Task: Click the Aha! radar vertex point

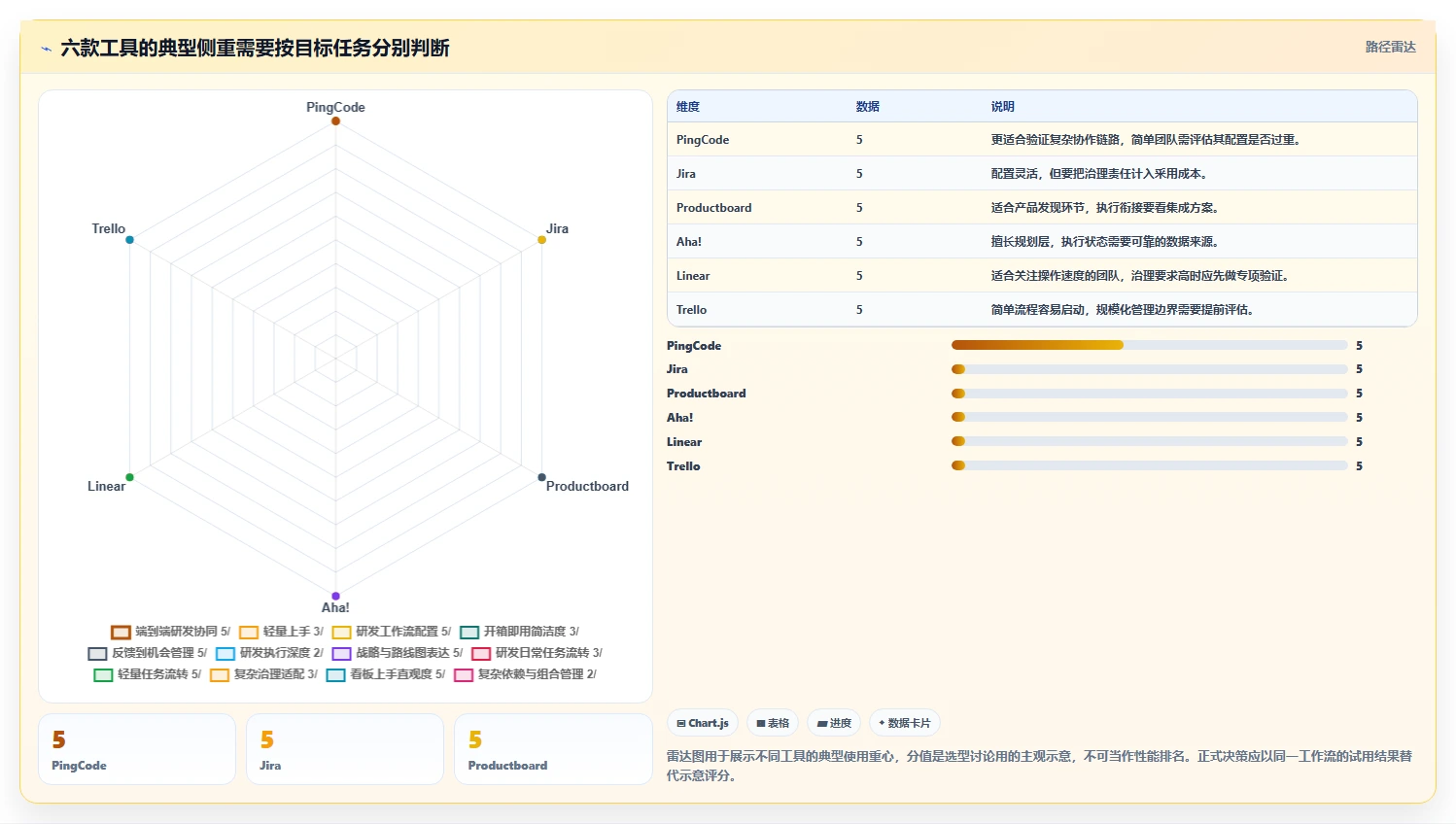Action: click(x=335, y=596)
